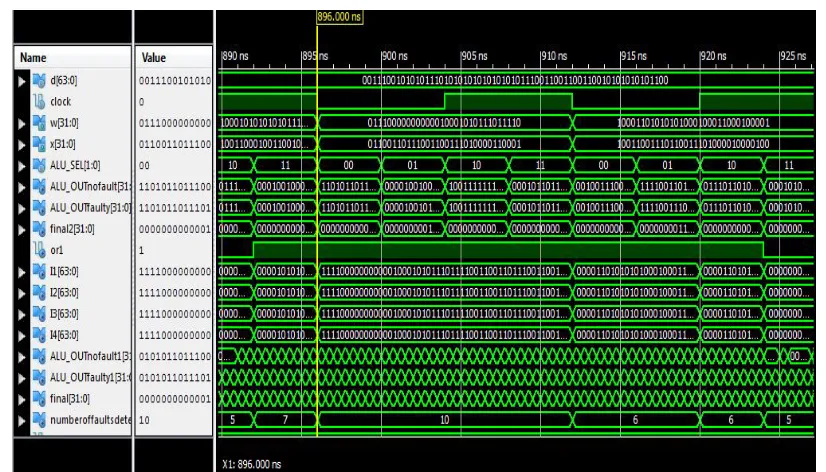Click the 920 ns mark on time ruler

[x=713, y=56]
